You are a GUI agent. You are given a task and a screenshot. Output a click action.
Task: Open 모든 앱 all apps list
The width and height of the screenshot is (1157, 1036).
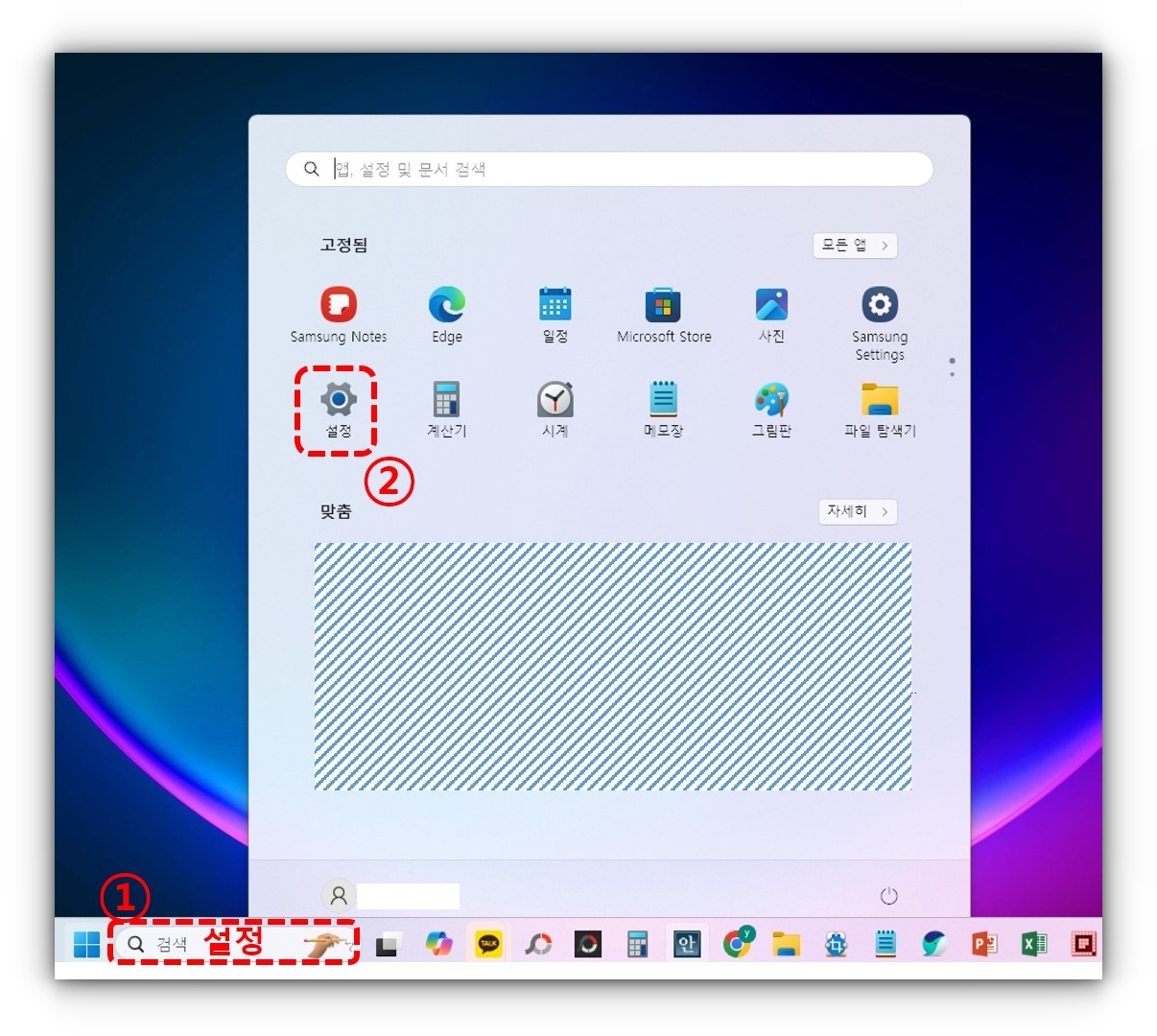[x=855, y=246]
